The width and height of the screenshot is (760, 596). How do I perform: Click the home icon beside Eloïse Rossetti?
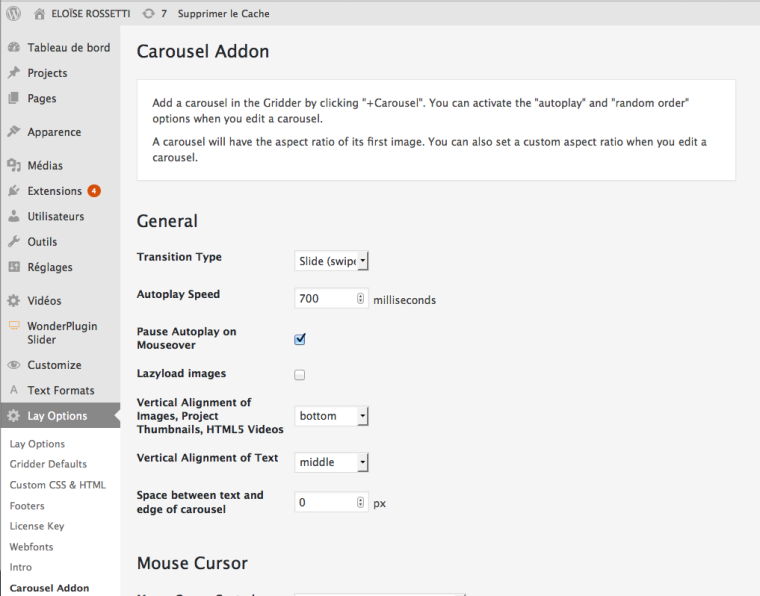pyautogui.click(x=40, y=14)
